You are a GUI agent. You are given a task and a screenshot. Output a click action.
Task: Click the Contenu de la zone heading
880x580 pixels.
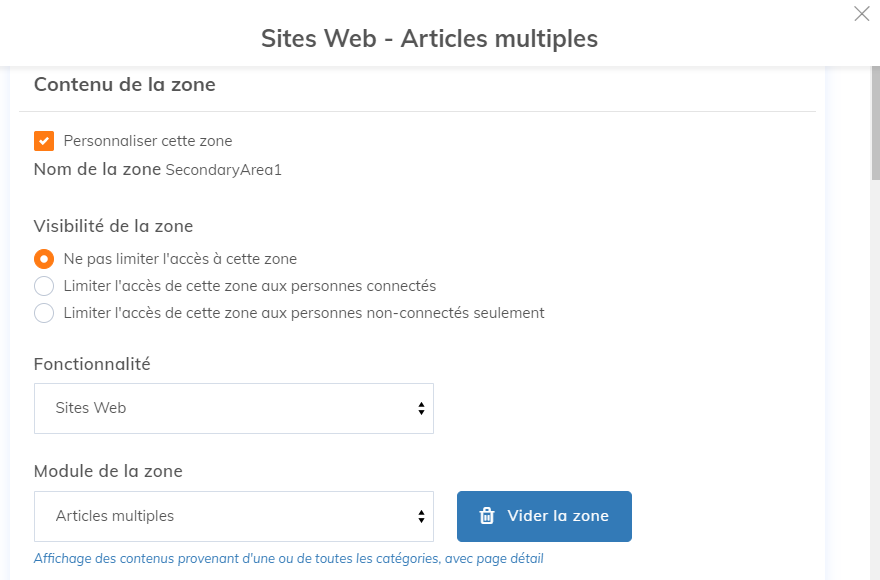124,85
